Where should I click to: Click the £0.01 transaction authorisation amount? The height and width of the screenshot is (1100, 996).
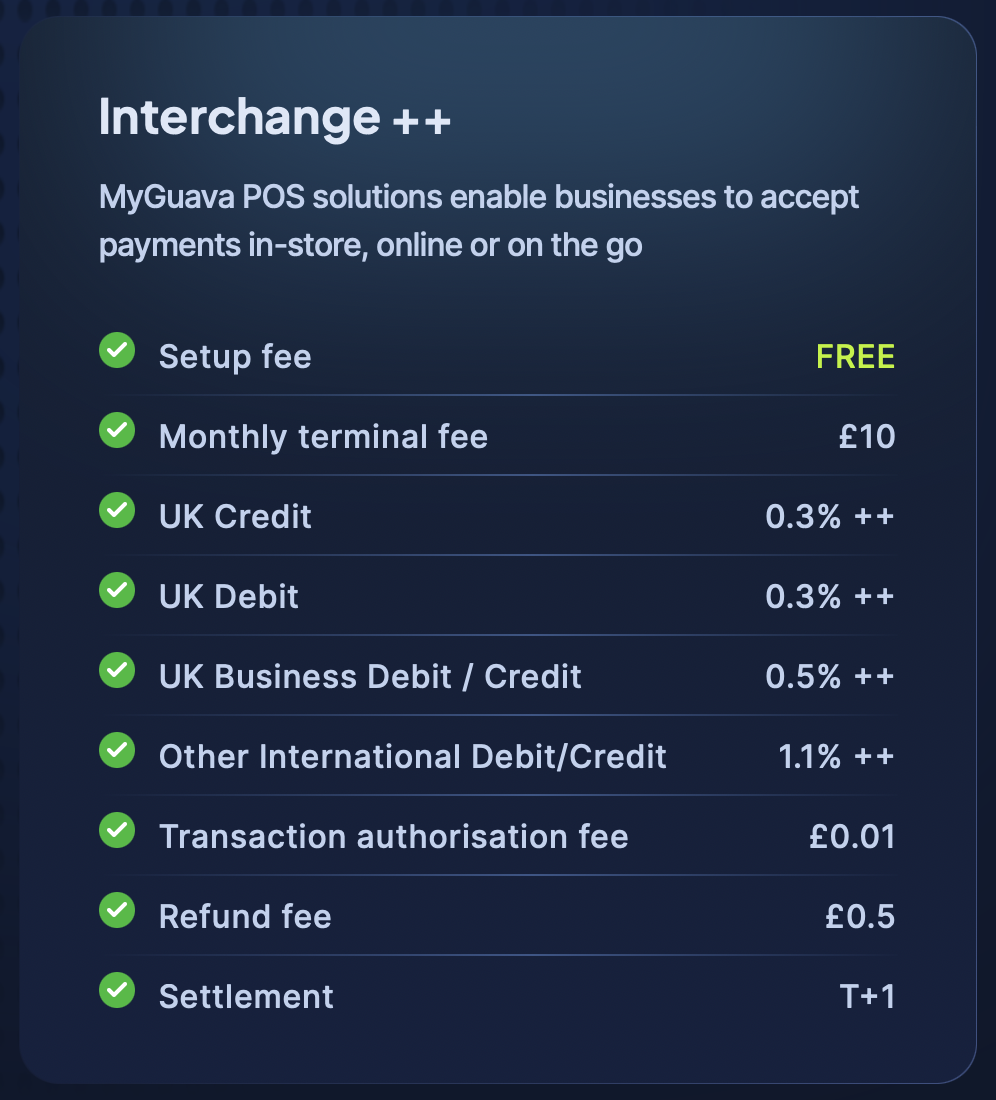(x=852, y=836)
